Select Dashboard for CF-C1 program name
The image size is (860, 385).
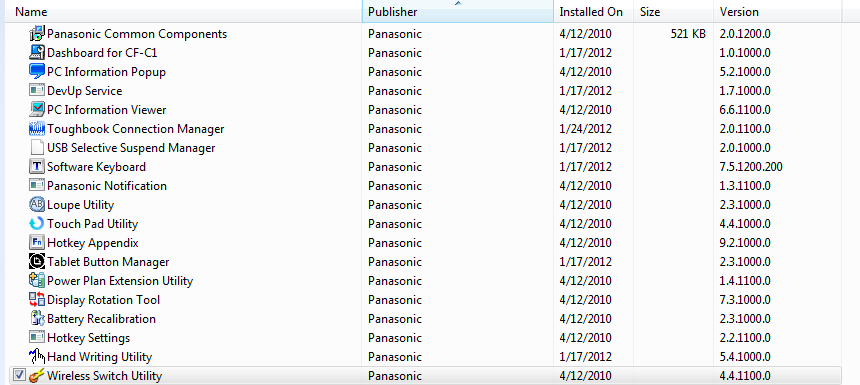tap(103, 53)
